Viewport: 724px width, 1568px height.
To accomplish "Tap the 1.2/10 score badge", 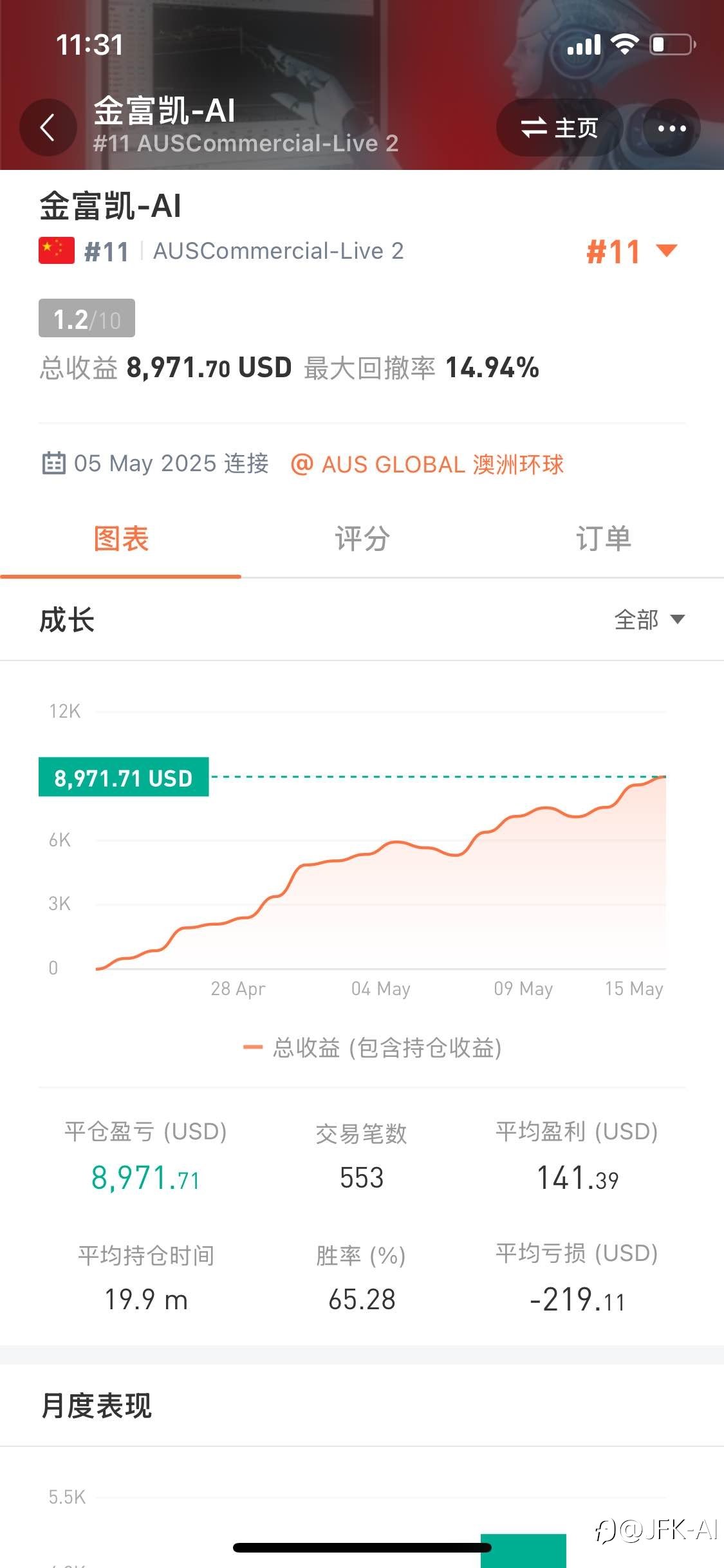I will click(x=87, y=318).
